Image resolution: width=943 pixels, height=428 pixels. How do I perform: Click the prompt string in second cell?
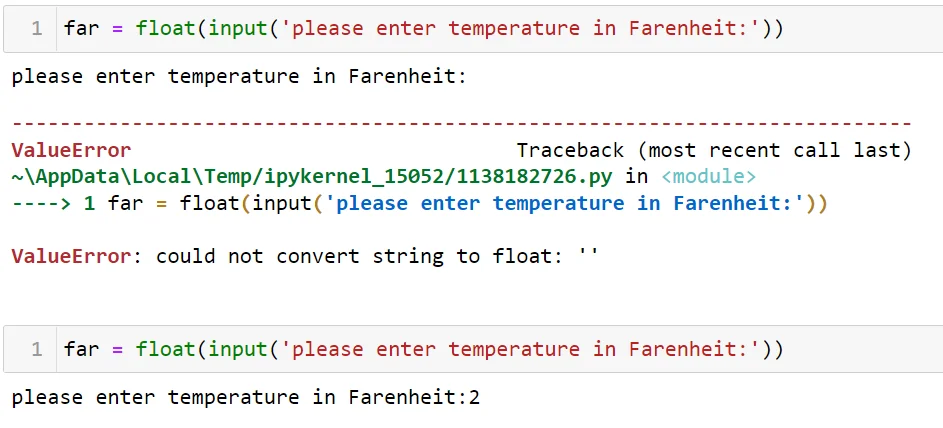[x=520, y=349]
